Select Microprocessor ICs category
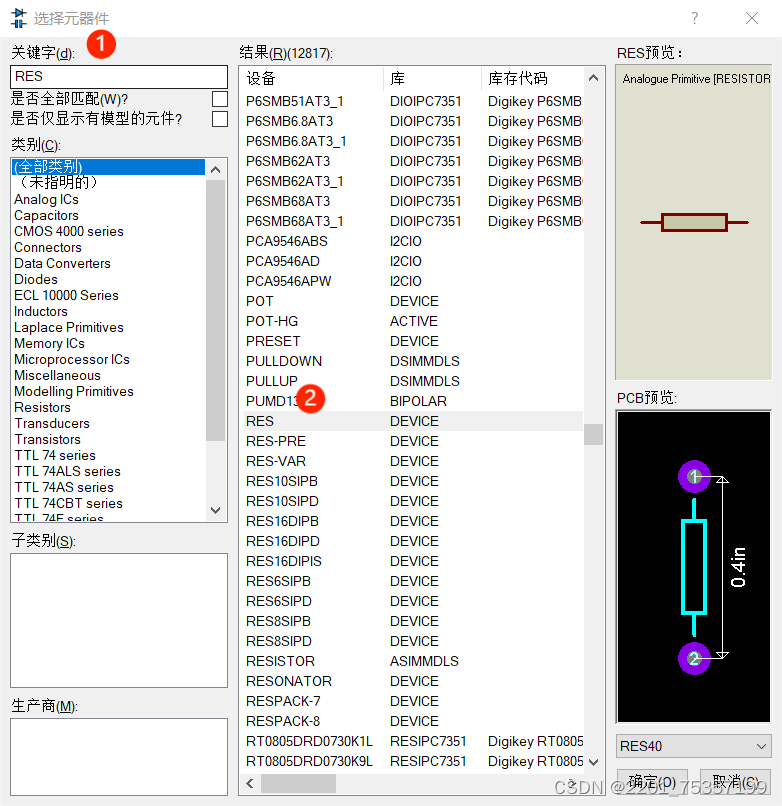The width and height of the screenshot is (782, 806). (x=72, y=359)
